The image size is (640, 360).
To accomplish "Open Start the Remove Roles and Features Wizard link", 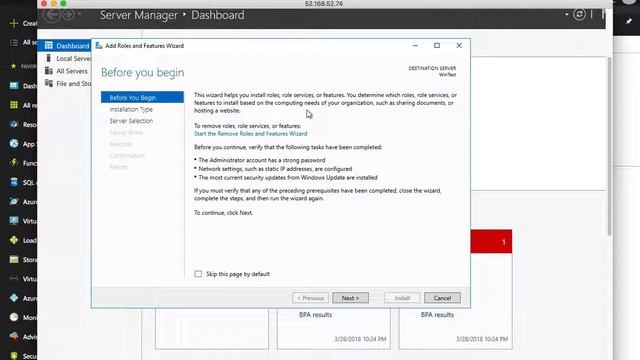I will click(251, 133).
